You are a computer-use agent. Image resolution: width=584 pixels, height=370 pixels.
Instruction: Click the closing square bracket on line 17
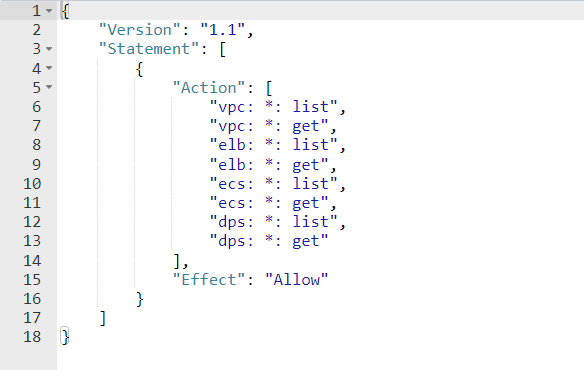point(103,318)
